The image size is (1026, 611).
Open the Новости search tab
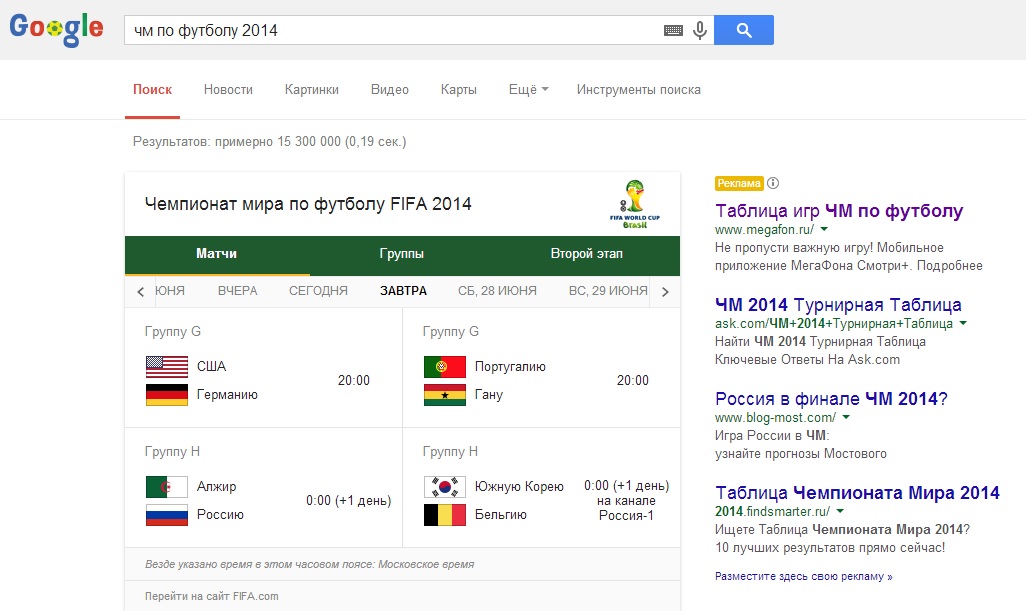tap(228, 90)
